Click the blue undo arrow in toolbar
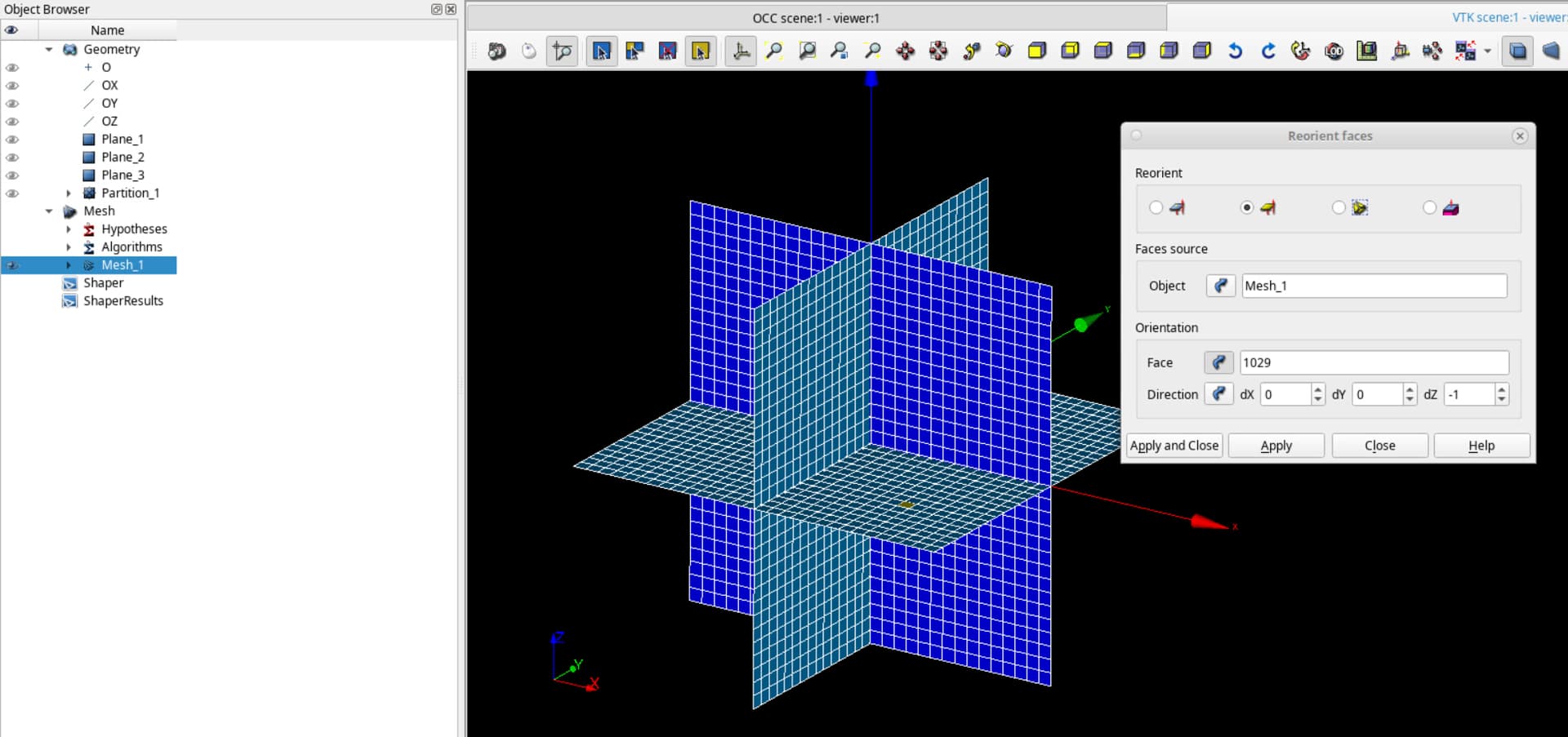The height and width of the screenshot is (737, 1568). tap(1235, 51)
